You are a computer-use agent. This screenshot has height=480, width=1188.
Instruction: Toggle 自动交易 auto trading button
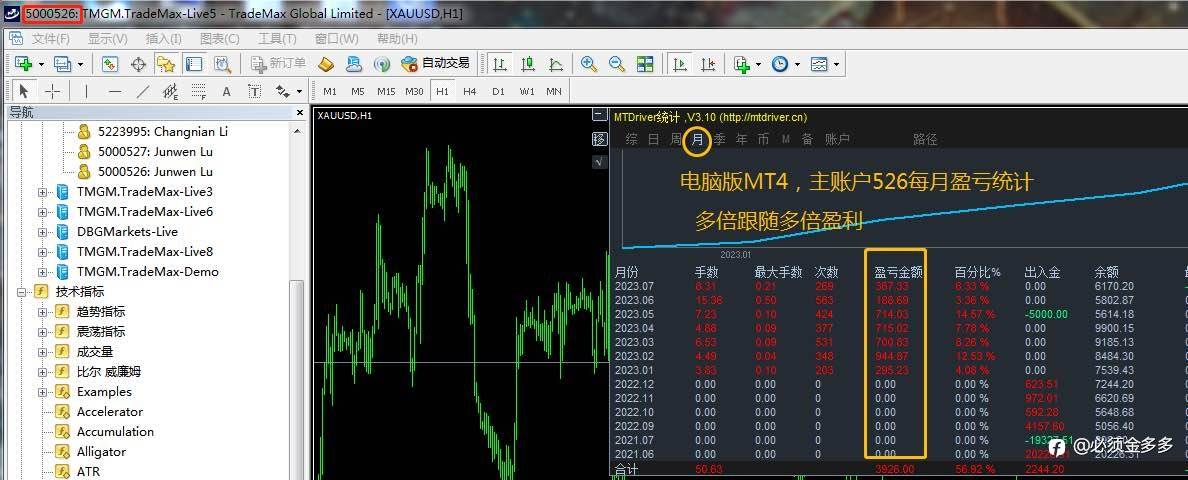(x=436, y=64)
